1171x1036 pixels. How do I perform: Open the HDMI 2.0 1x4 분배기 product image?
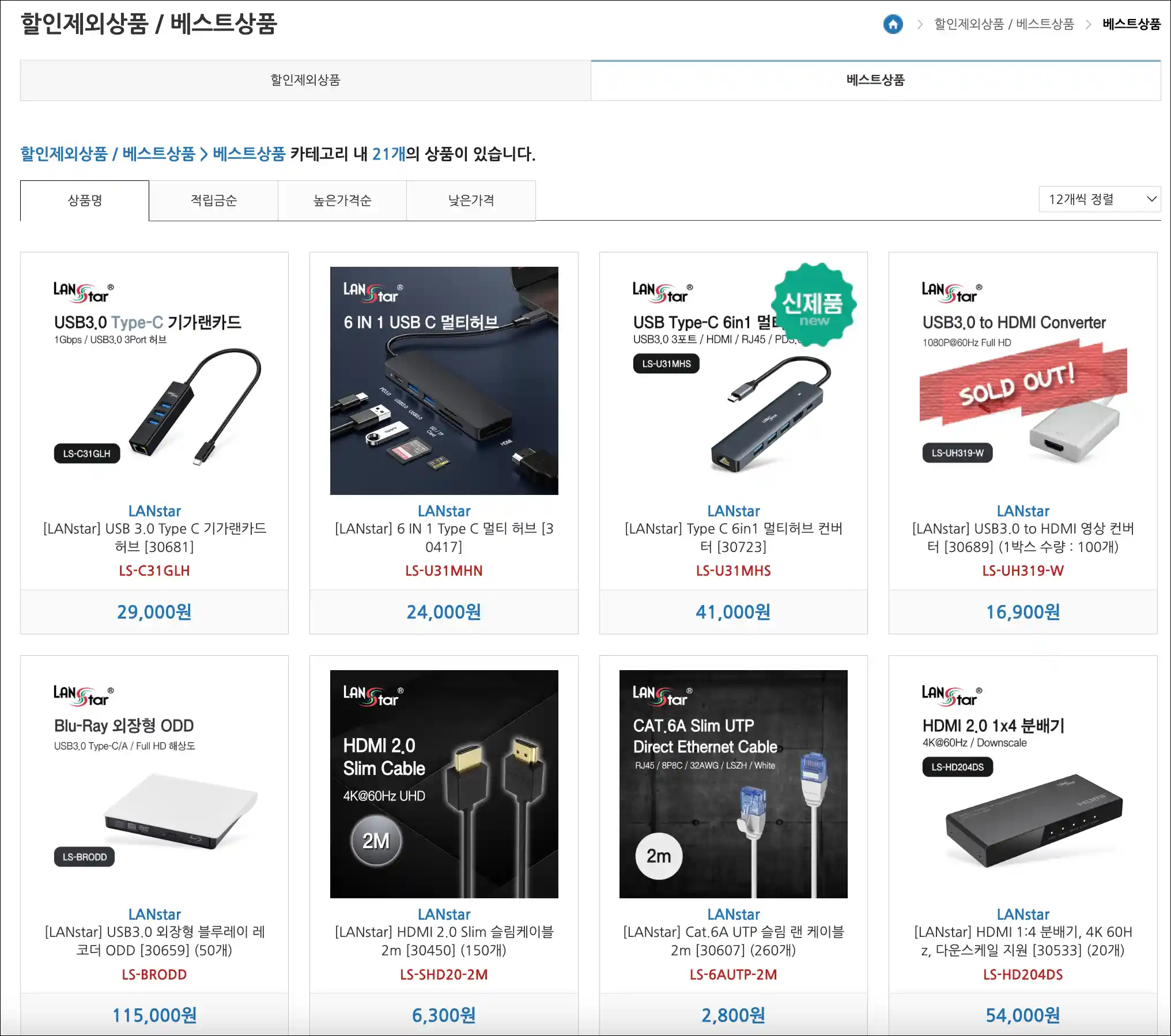[x=1023, y=784]
